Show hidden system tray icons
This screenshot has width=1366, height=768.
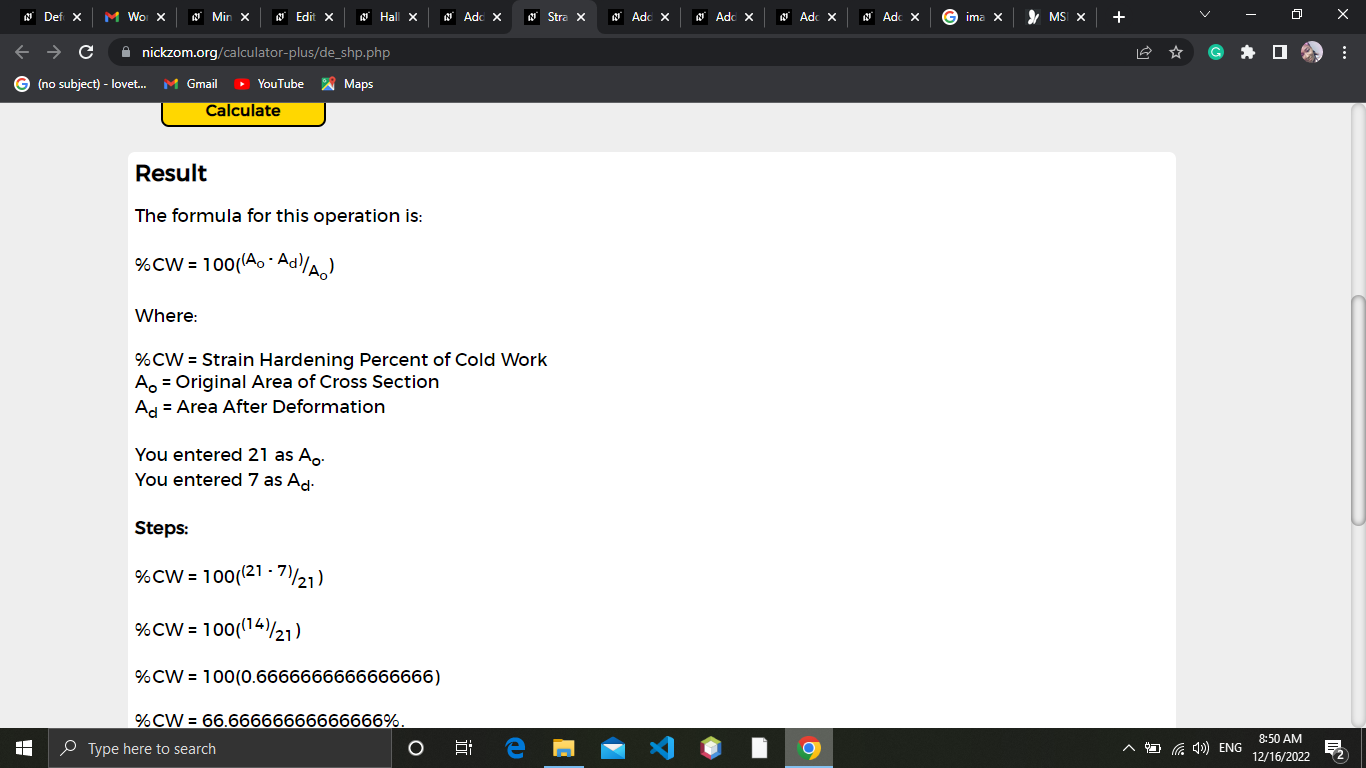point(1129,748)
